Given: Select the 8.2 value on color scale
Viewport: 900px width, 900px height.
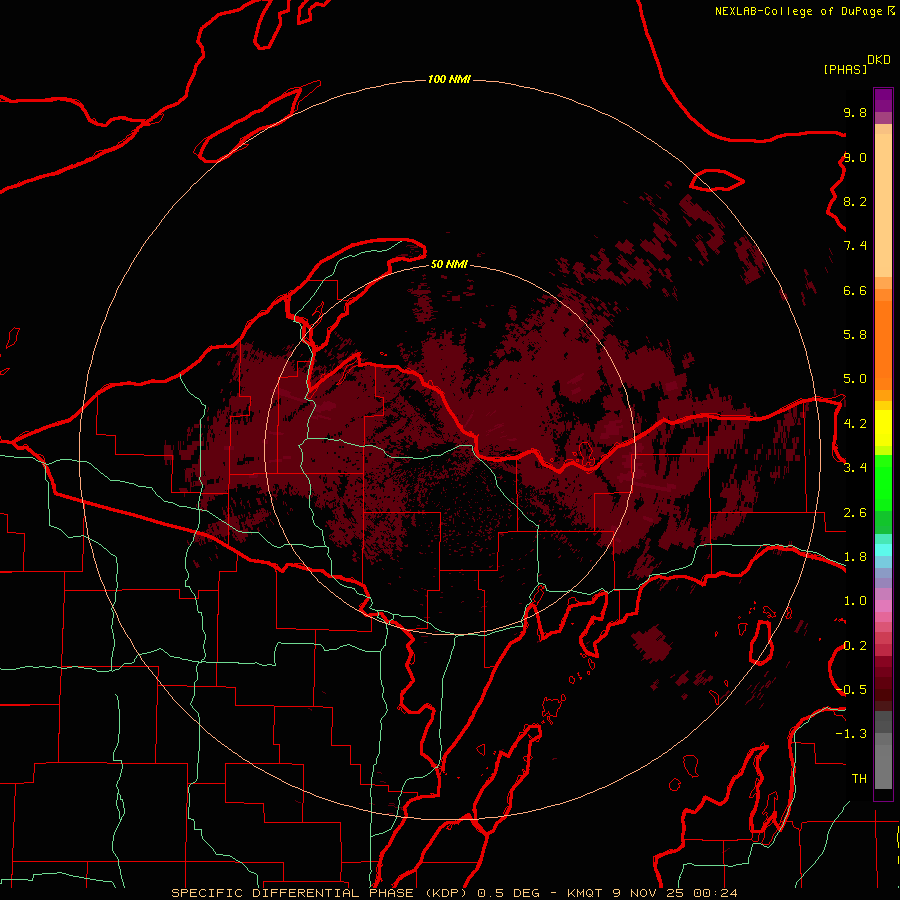Looking at the screenshot, I should 855,201.
